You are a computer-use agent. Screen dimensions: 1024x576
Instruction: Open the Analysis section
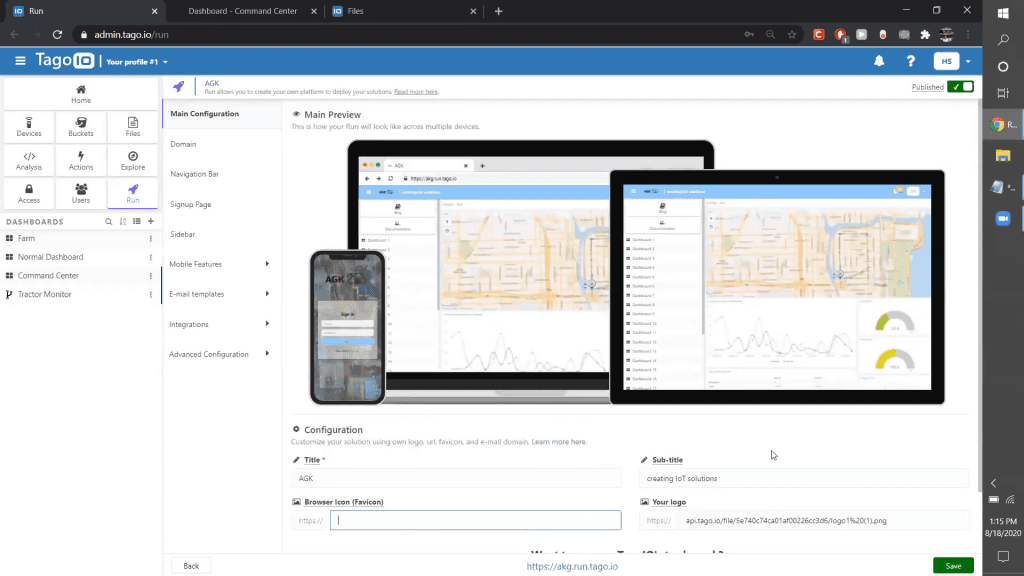click(x=29, y=161)
